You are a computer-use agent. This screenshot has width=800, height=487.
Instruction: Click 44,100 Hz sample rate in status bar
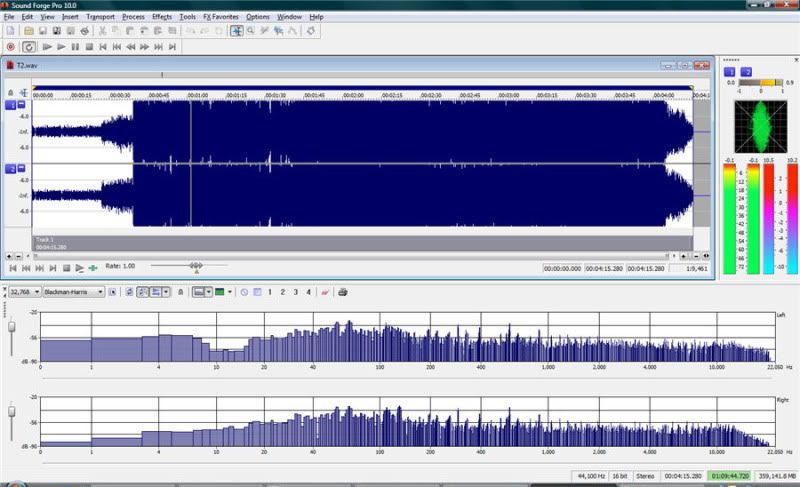tap(591, 476)
